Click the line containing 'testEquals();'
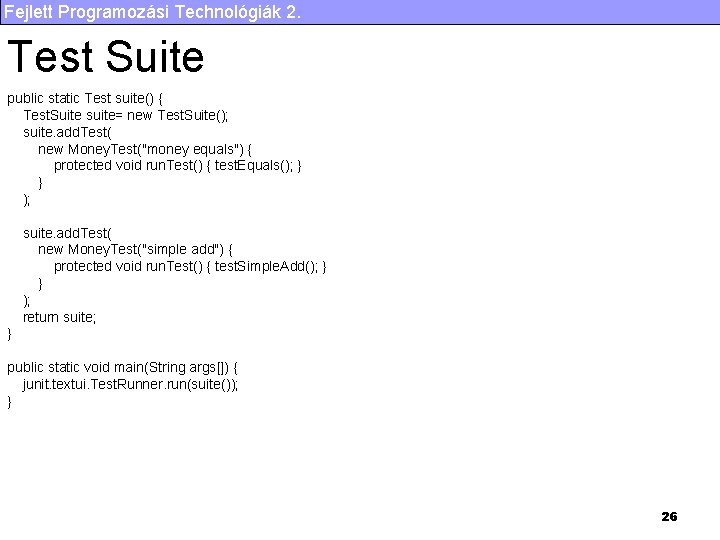The width and height of the screenshot is (720, 540). [178, 166]
